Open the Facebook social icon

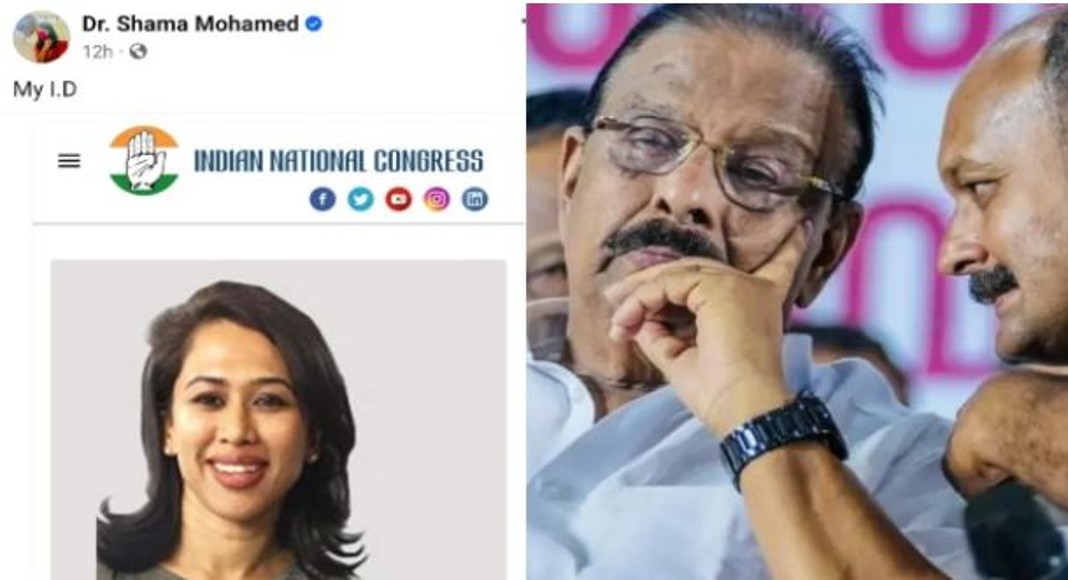(x=323, y=199)
